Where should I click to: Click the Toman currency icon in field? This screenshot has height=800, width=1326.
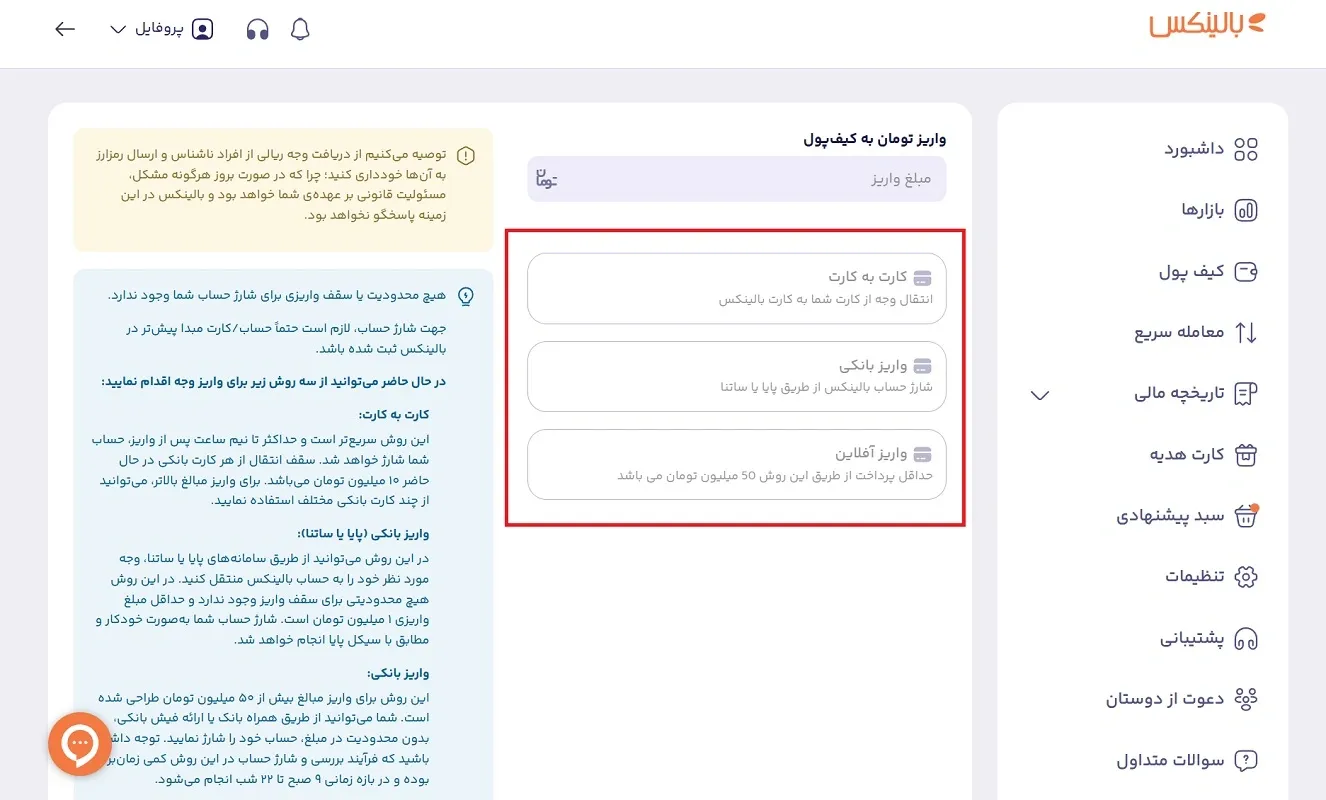[545, 179]
